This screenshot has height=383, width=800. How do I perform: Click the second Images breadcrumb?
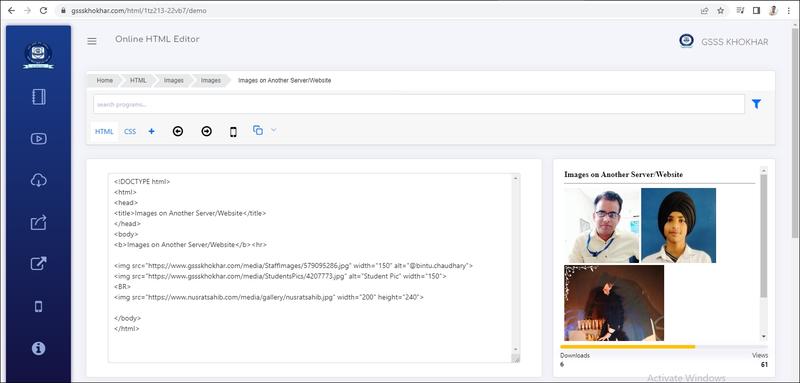(x=211, y=81)
